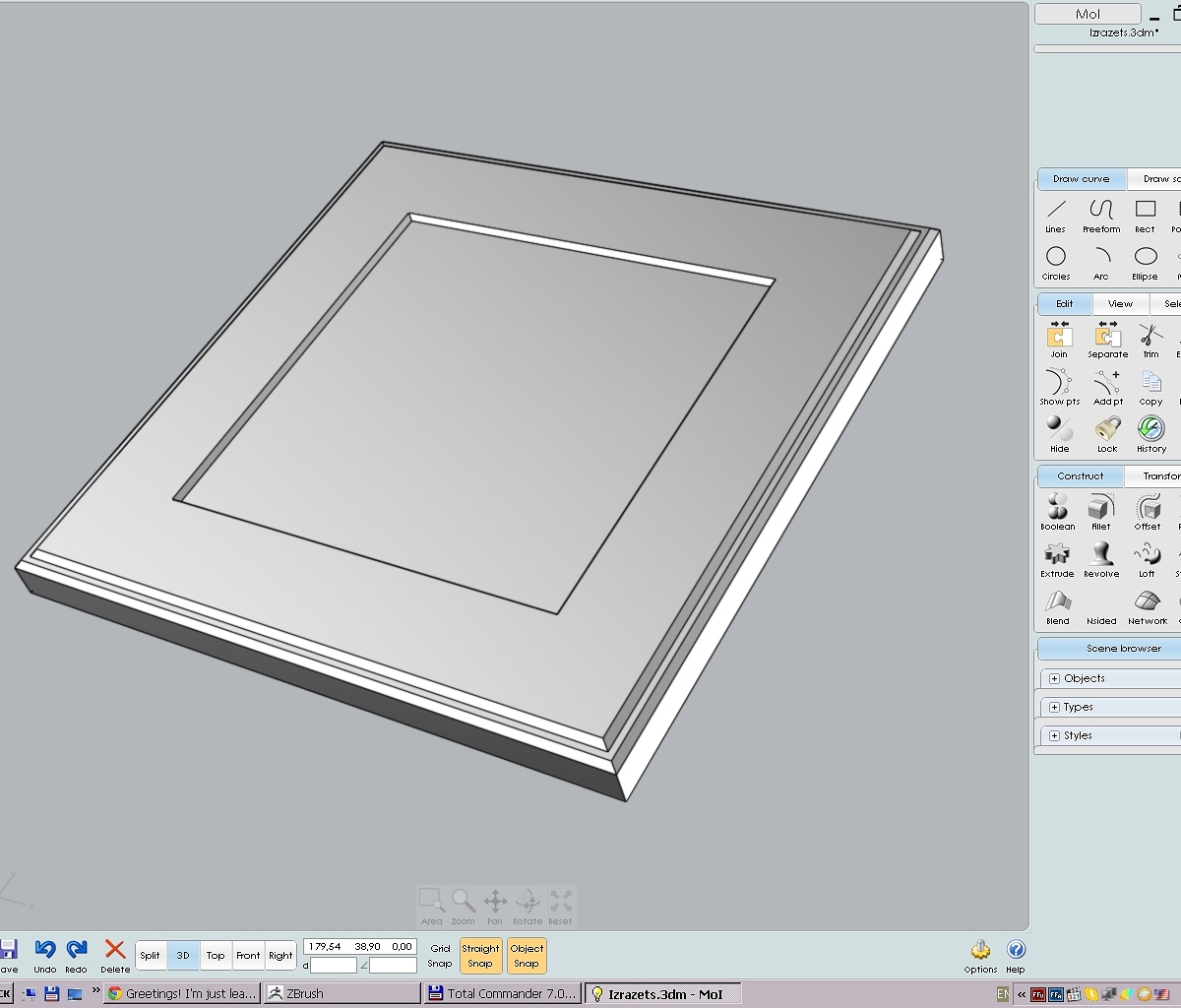This screenshot has height=1008, width=1181.
Task: Switch to the Top view
Action: [216, 955]
